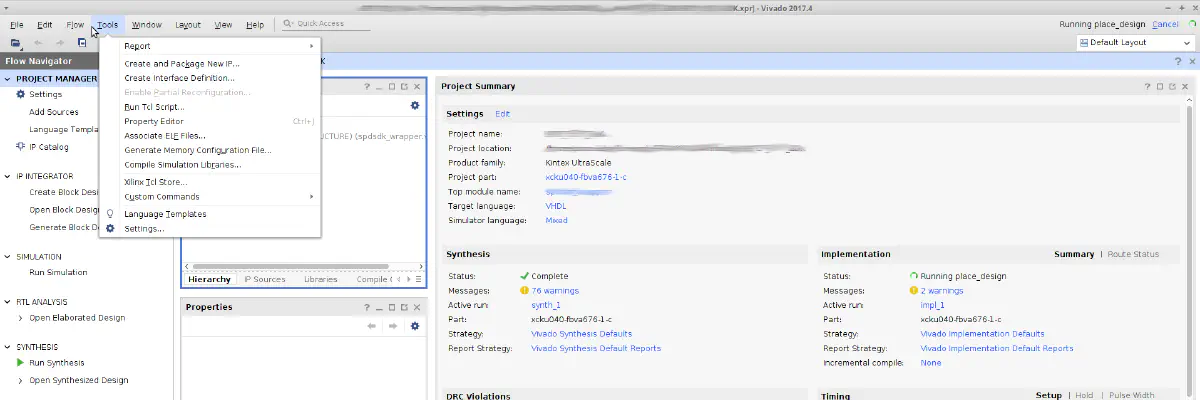Open the File menu
Viewport: 1200px width, 400px height.
click(x=17, y=24)
